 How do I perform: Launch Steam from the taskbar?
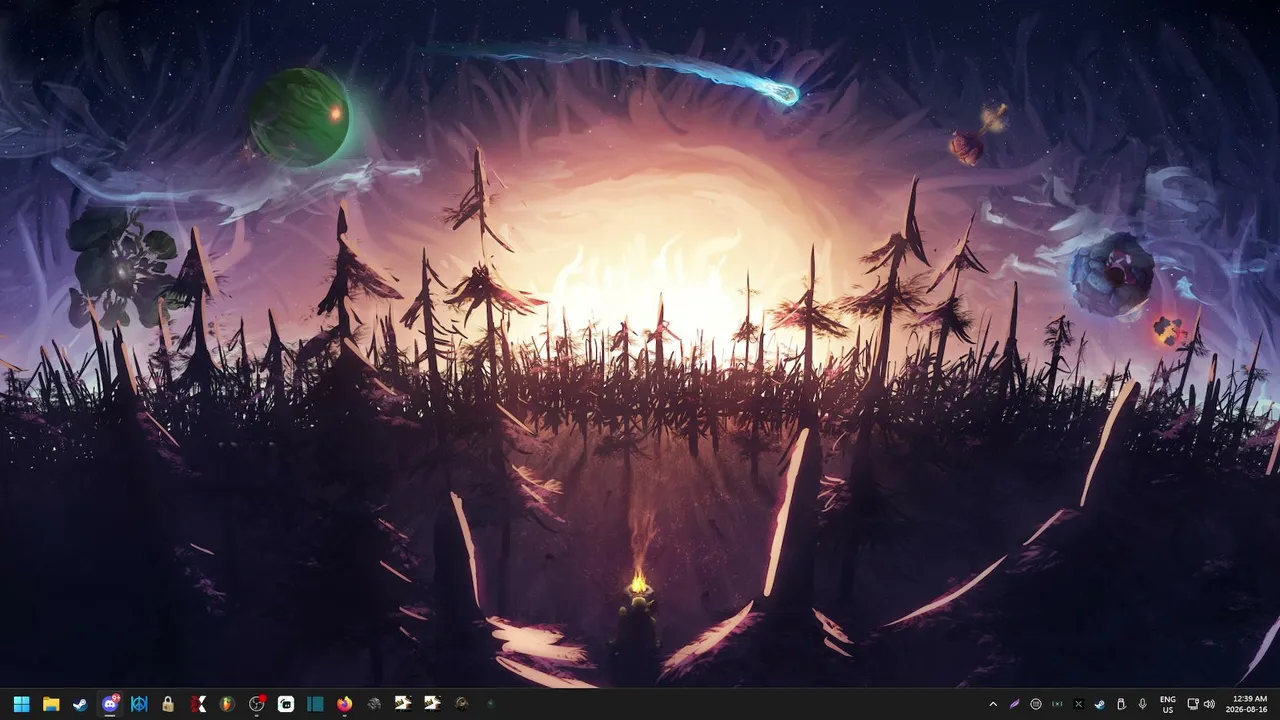(81, 704)
